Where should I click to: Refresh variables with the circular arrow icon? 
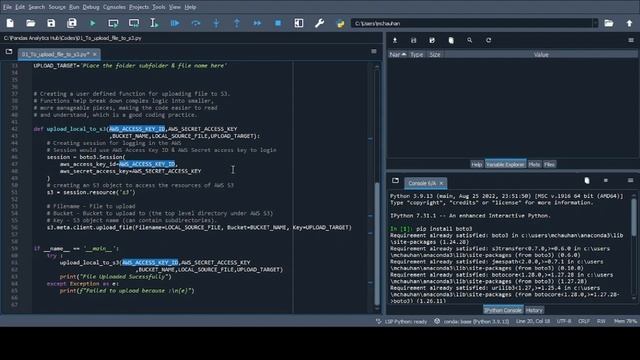tap(489, 40)
